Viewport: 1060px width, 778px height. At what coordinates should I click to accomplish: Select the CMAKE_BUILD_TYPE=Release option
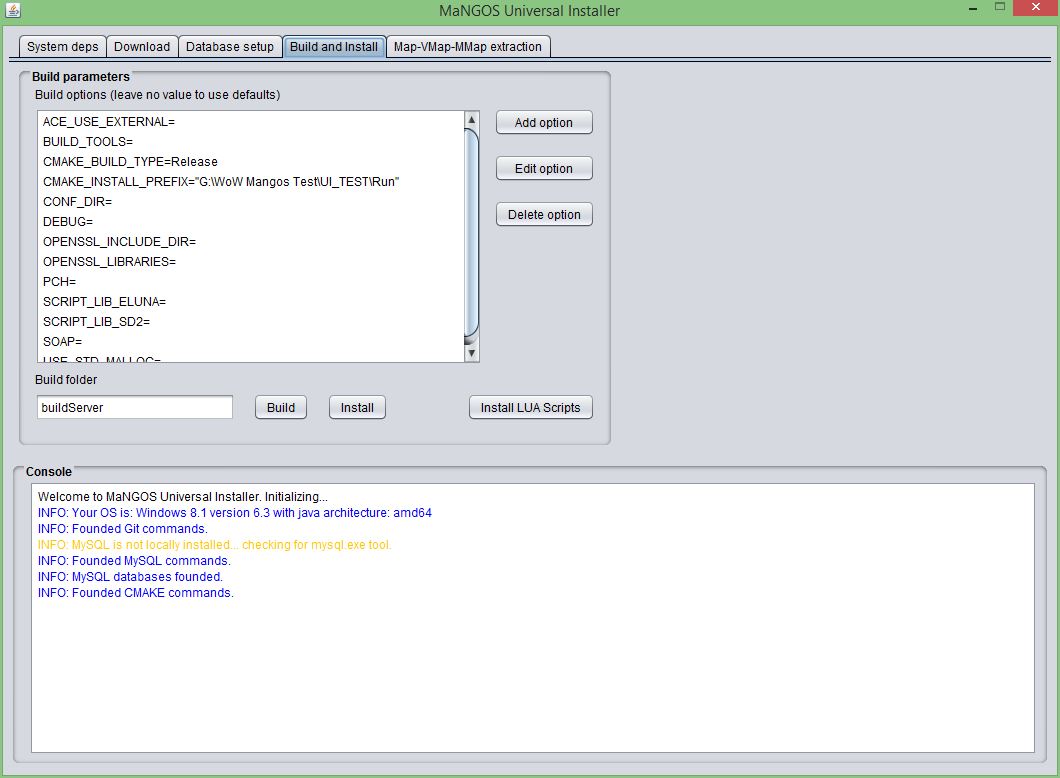click(251, 162)
